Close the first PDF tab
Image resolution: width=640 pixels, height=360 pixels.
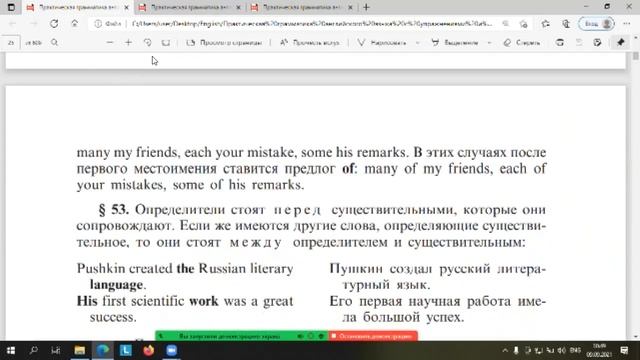pyautogui.click(x=126, y=7)
